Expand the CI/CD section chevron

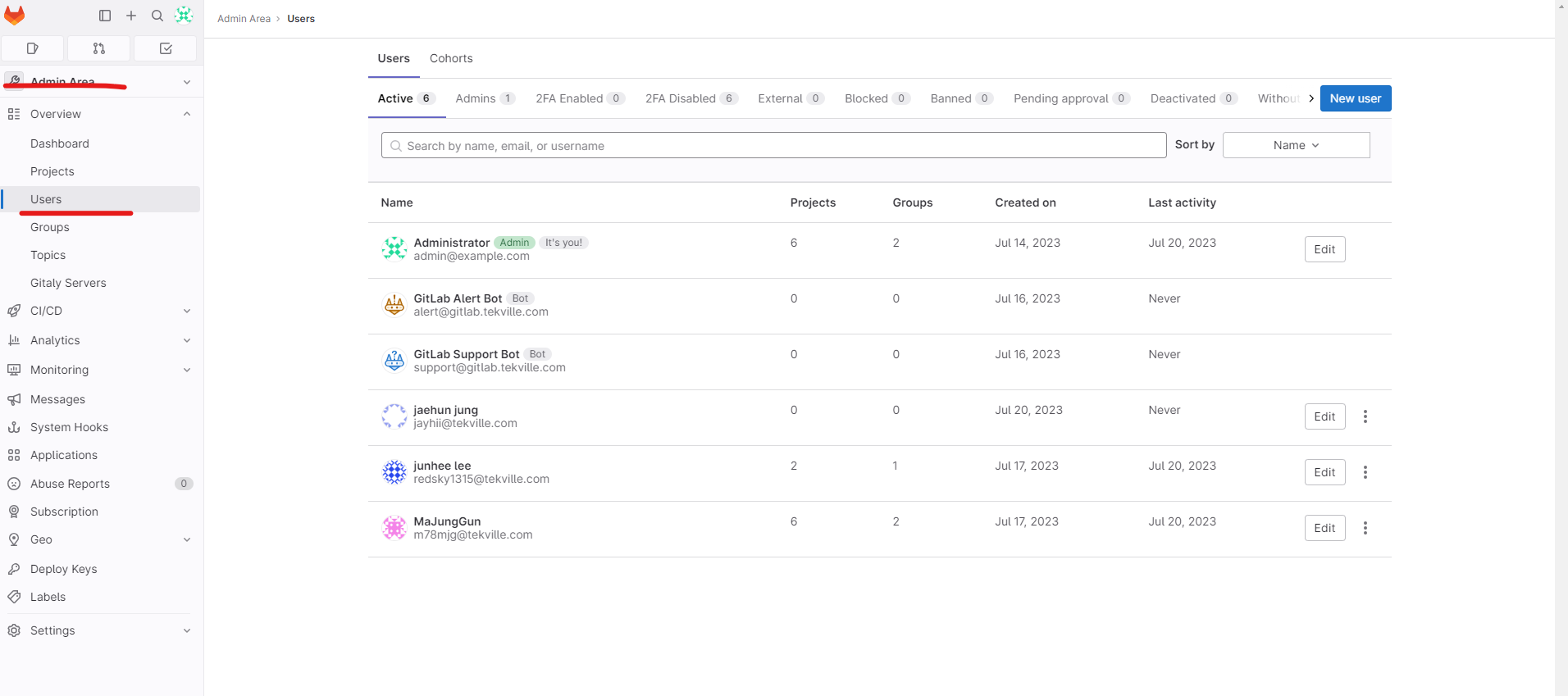coord(187,311)
